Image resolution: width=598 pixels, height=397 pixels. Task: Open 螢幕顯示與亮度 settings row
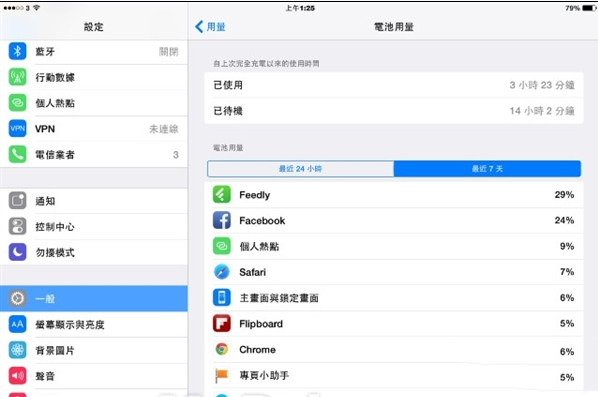tap(94, 324)
